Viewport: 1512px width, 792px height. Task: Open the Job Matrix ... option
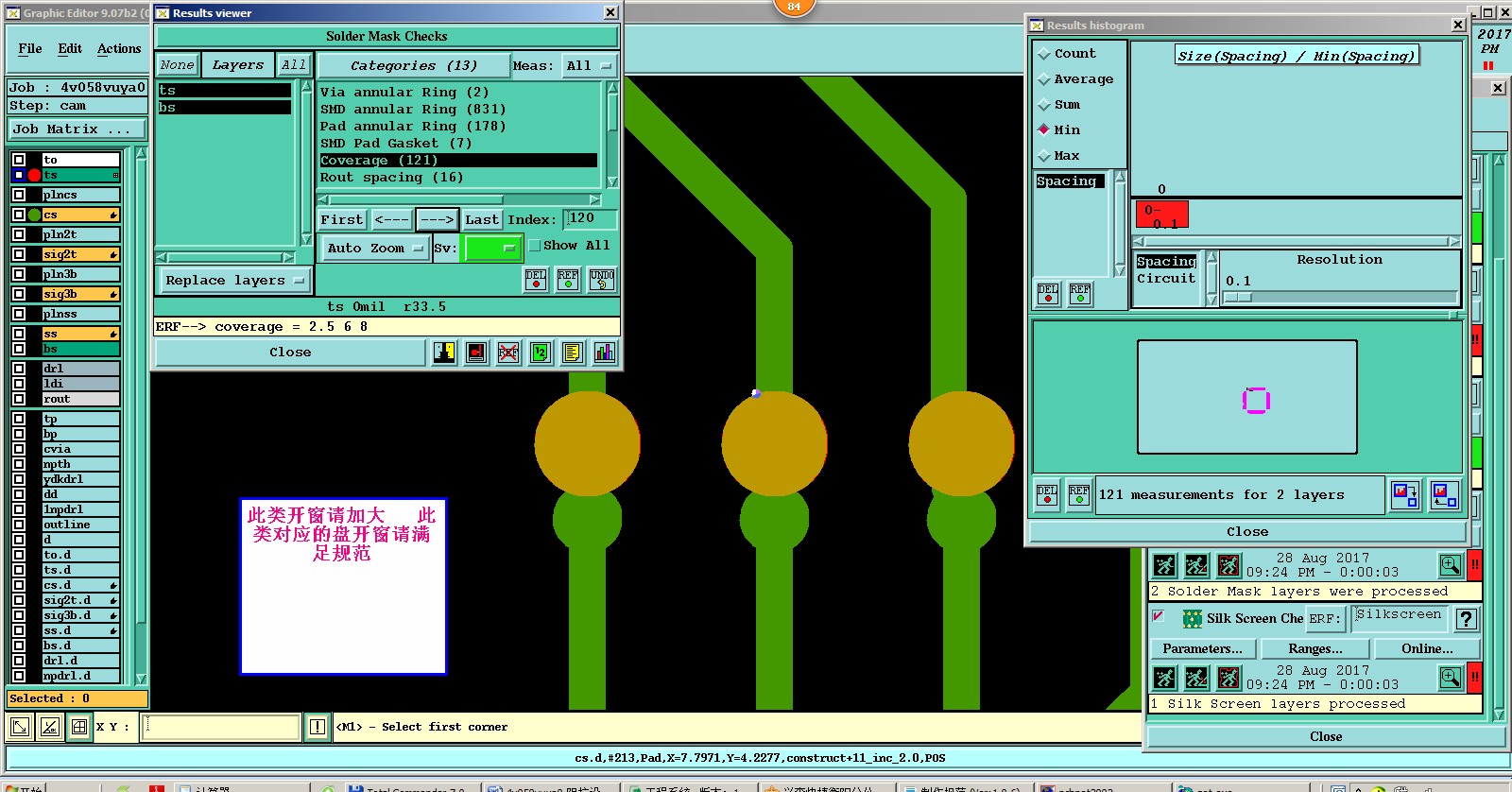(78, 129)
